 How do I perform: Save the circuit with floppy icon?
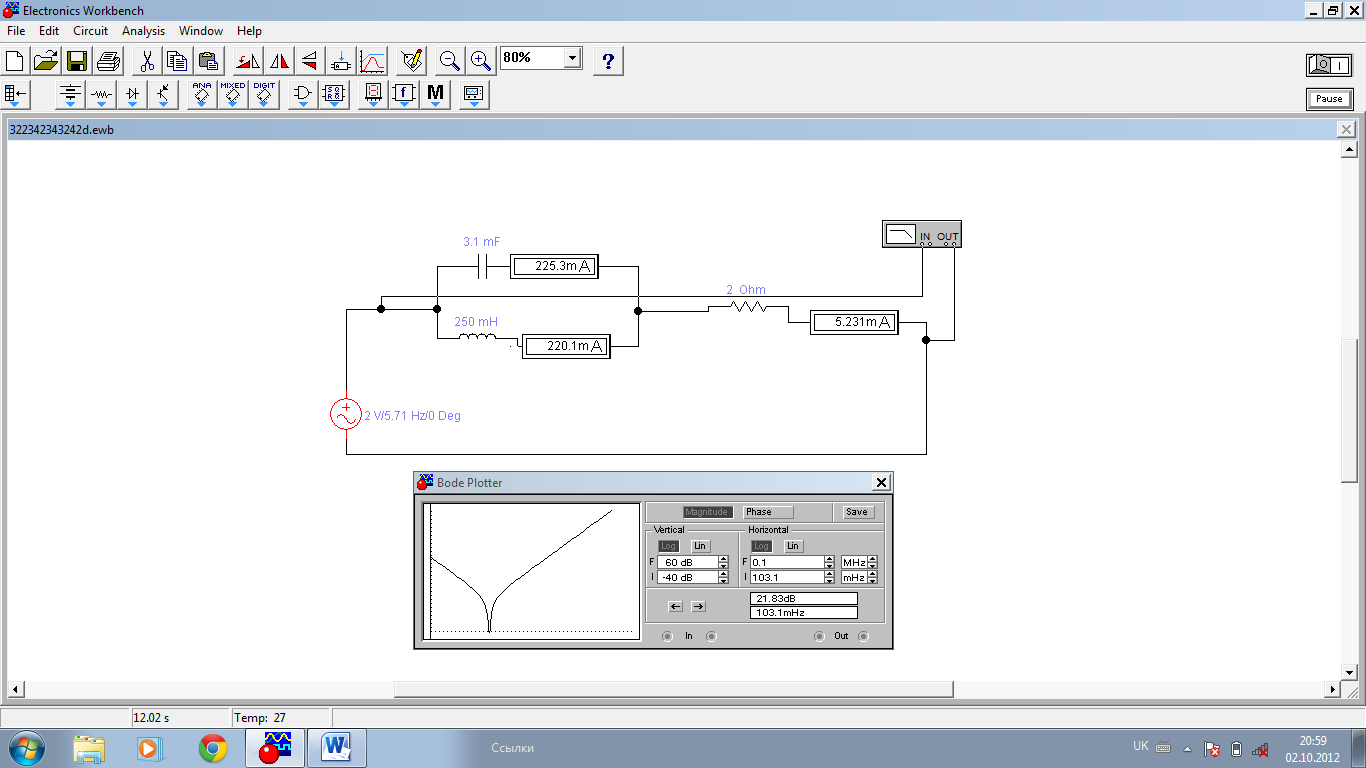coord(77,61)
